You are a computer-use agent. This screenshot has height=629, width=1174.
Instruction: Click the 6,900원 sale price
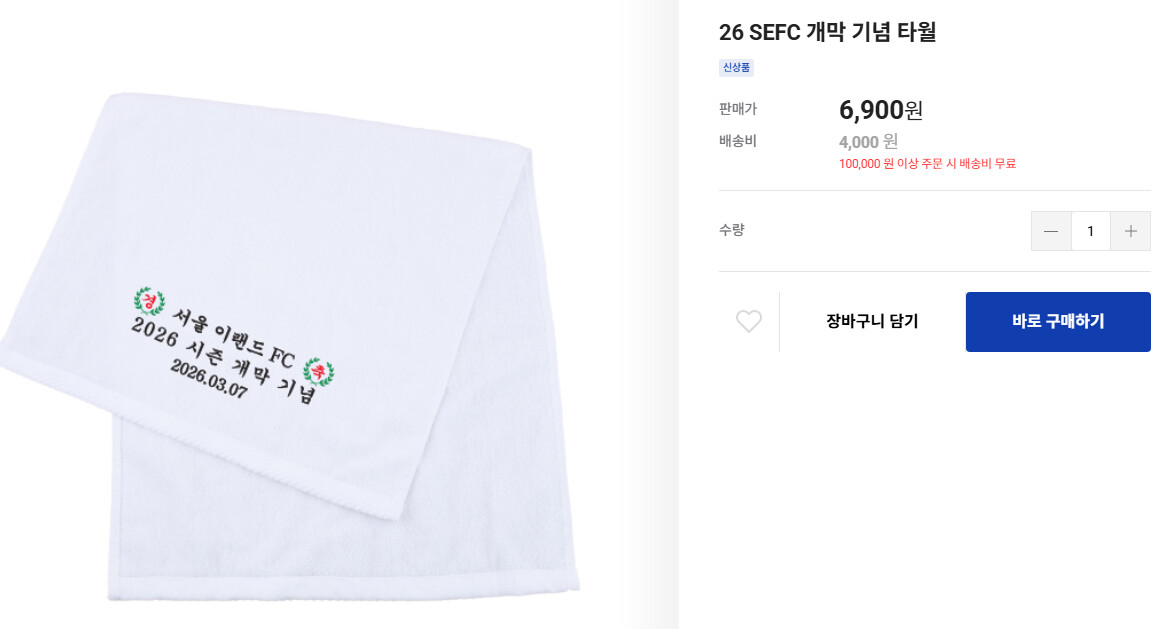[880, 110]
